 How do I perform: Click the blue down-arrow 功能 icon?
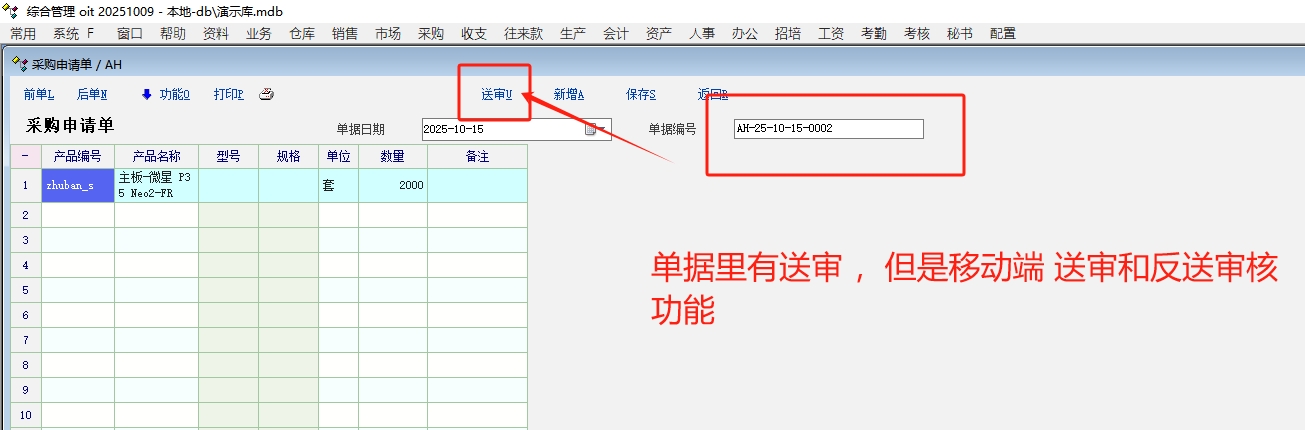tap(146, 95)
